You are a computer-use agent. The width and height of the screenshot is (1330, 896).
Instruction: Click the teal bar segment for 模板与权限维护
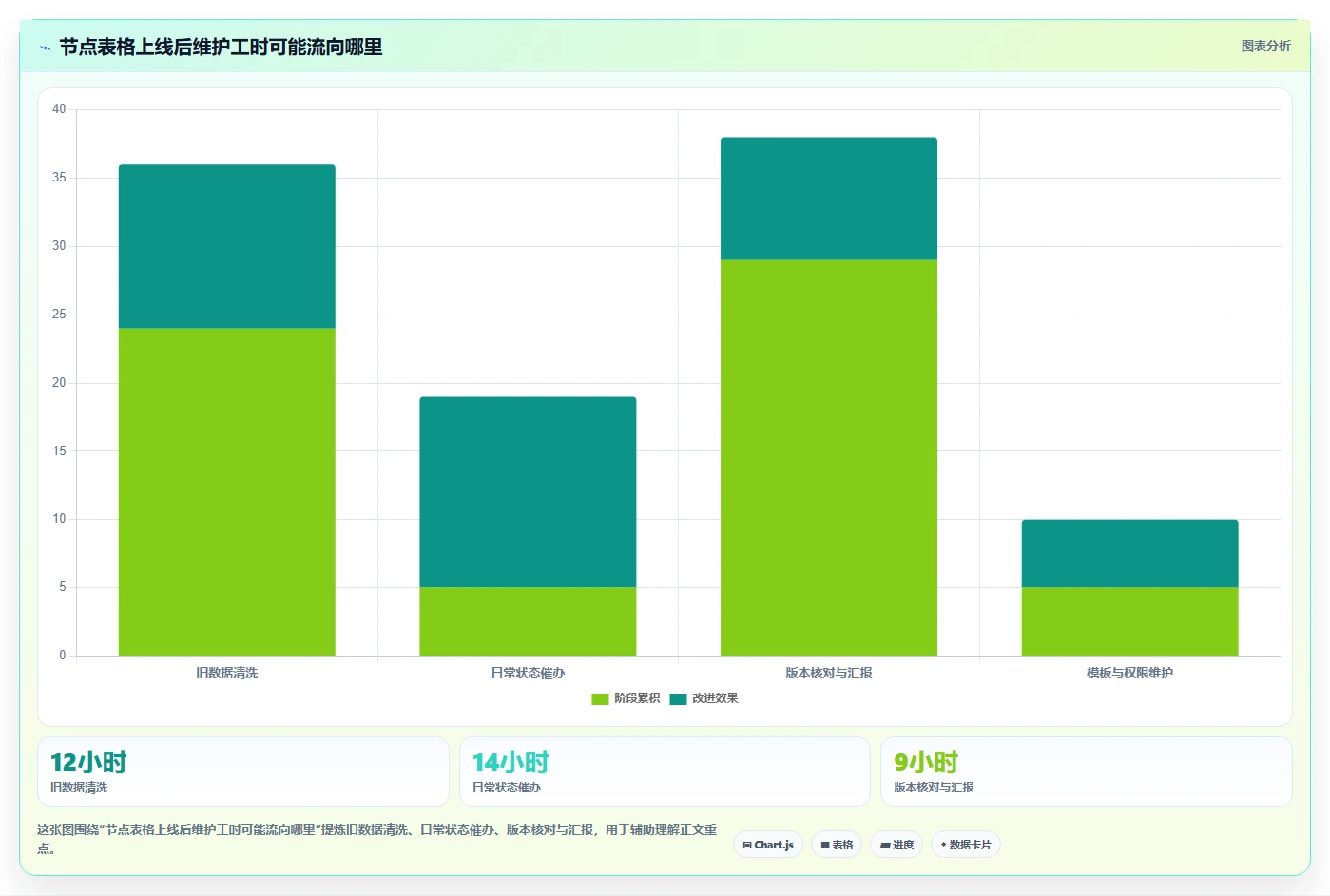[x=1129, y=553]
